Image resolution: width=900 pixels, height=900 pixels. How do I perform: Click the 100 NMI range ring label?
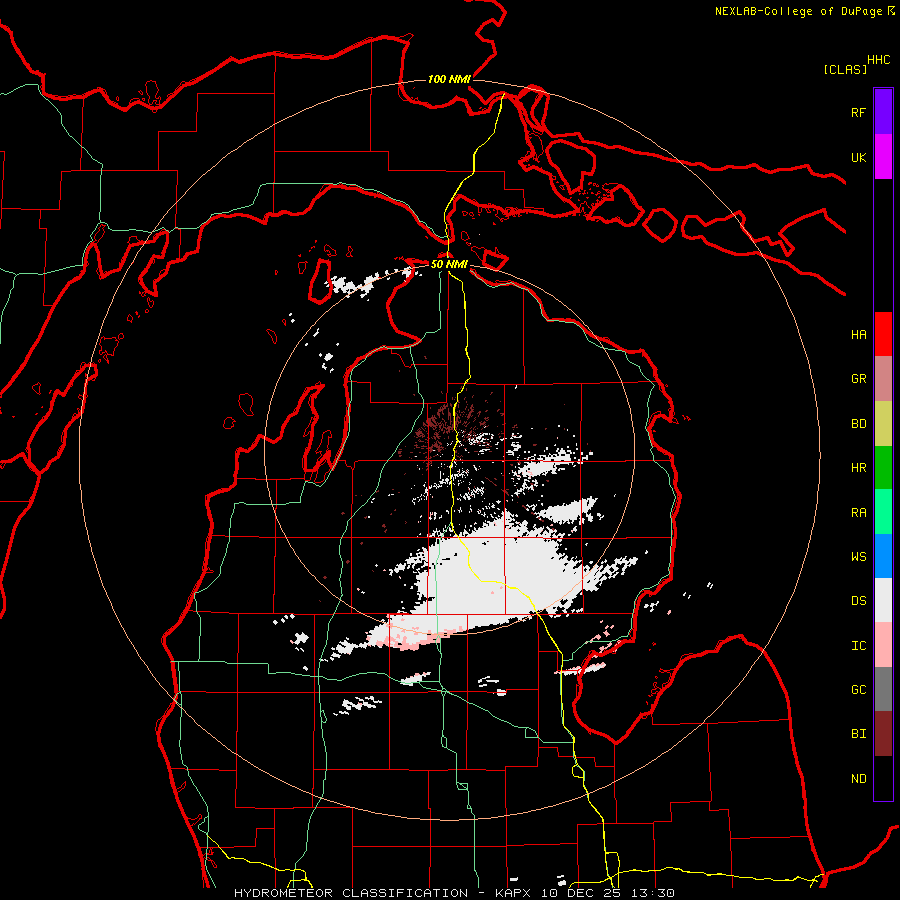[x=449, y=79]
